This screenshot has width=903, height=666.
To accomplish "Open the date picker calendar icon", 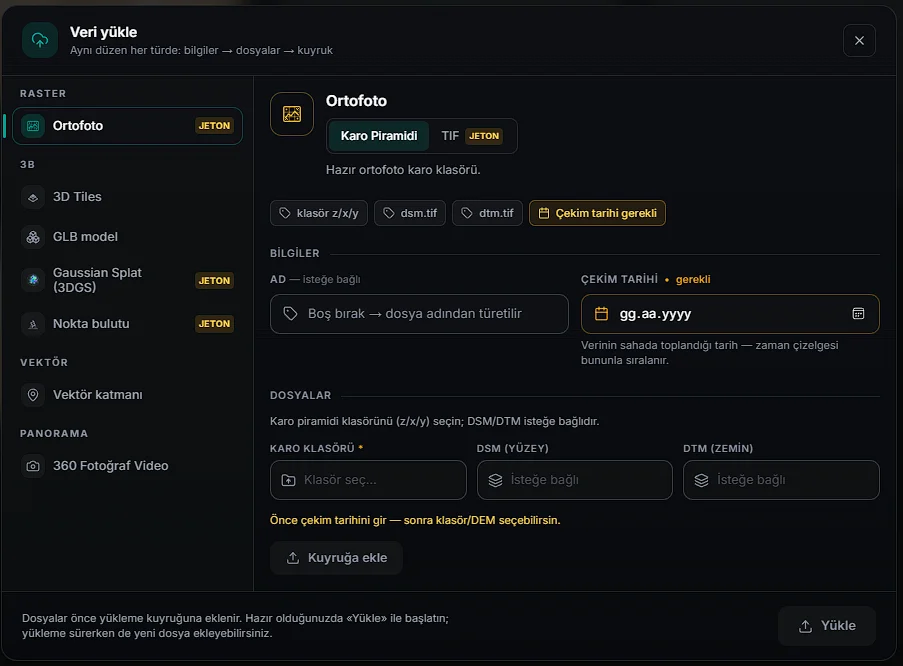I will (858, 313).
